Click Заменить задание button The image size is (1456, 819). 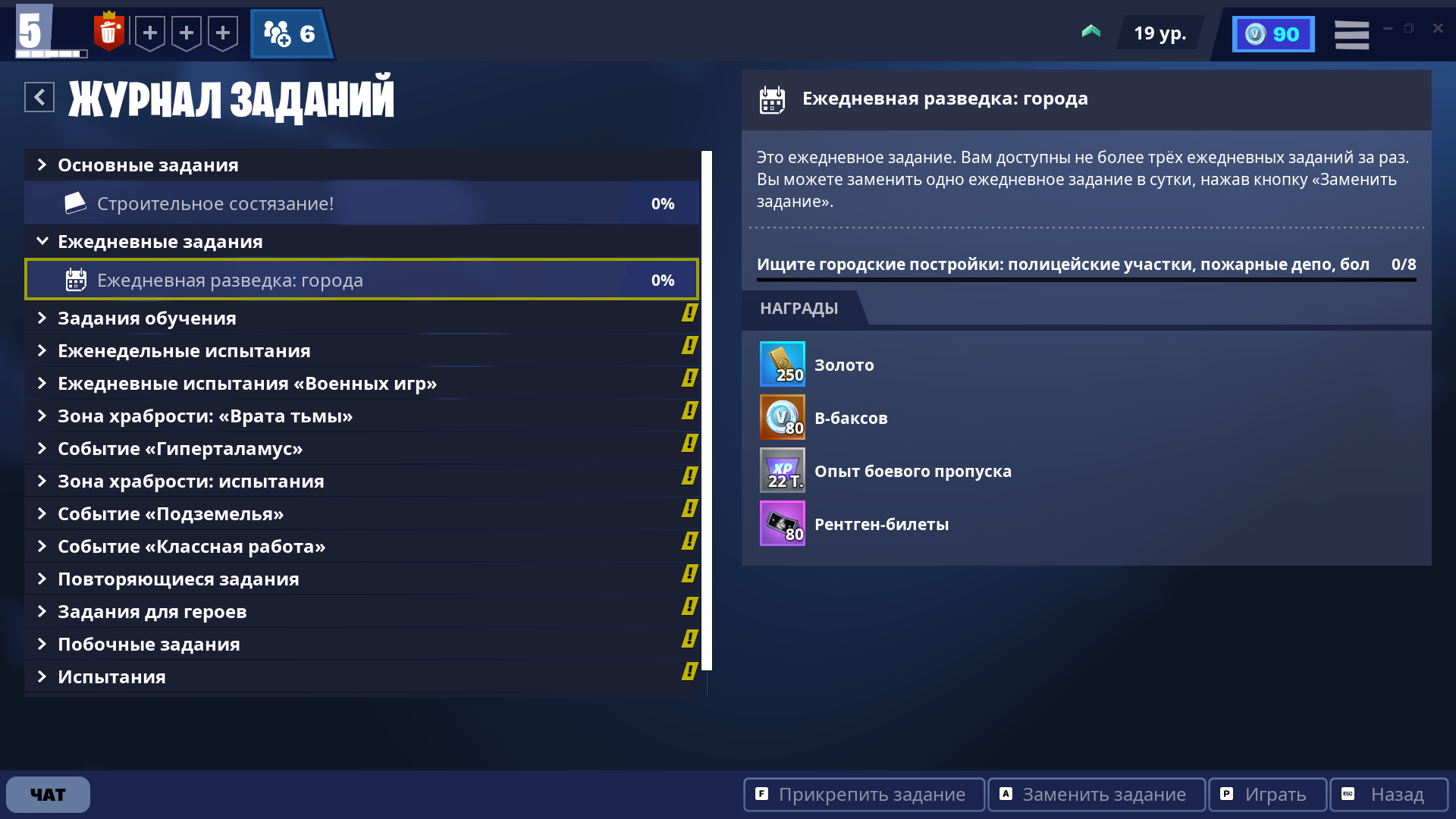[x=1096, y=794]
